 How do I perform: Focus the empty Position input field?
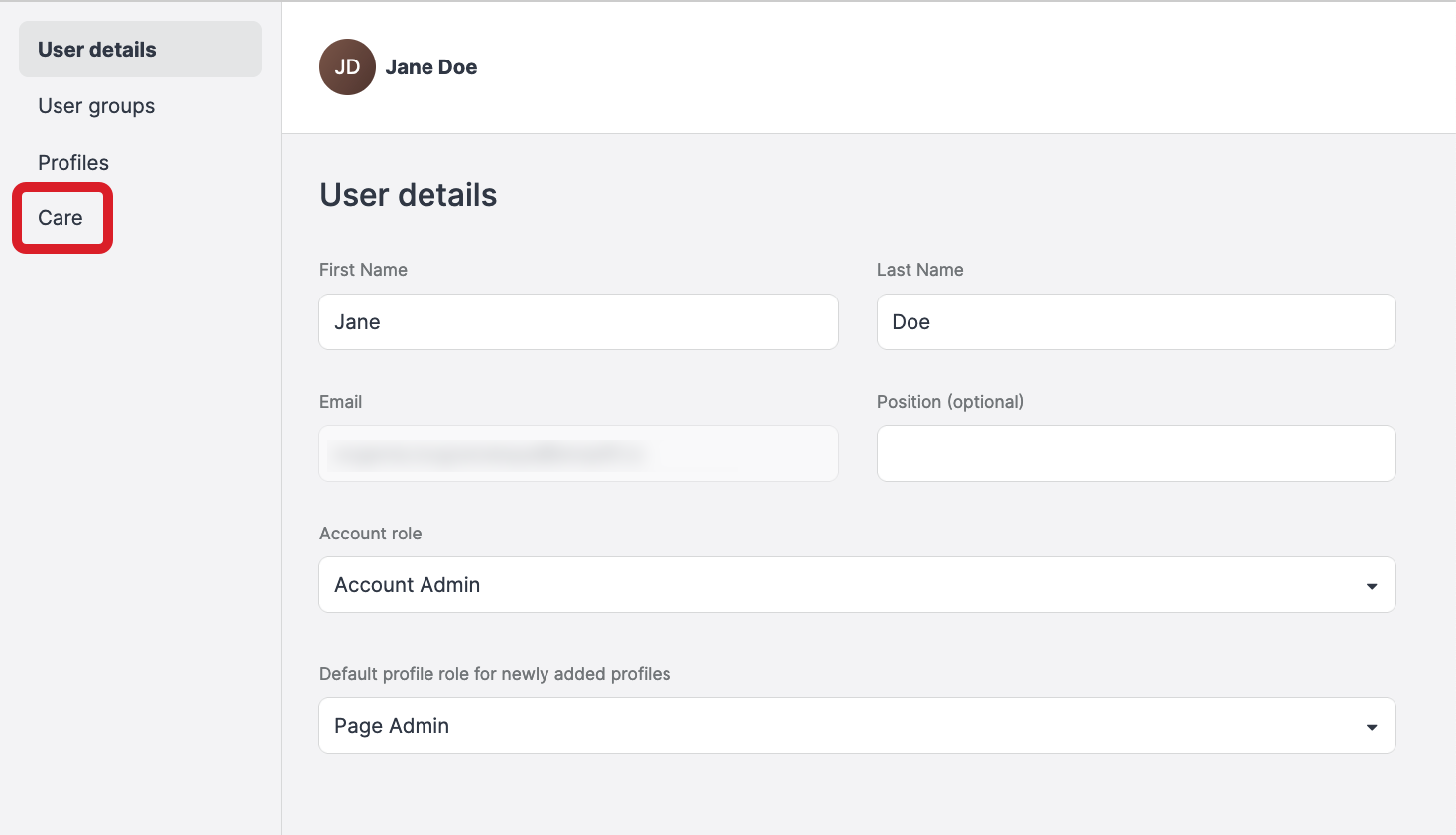point(1136,454)
